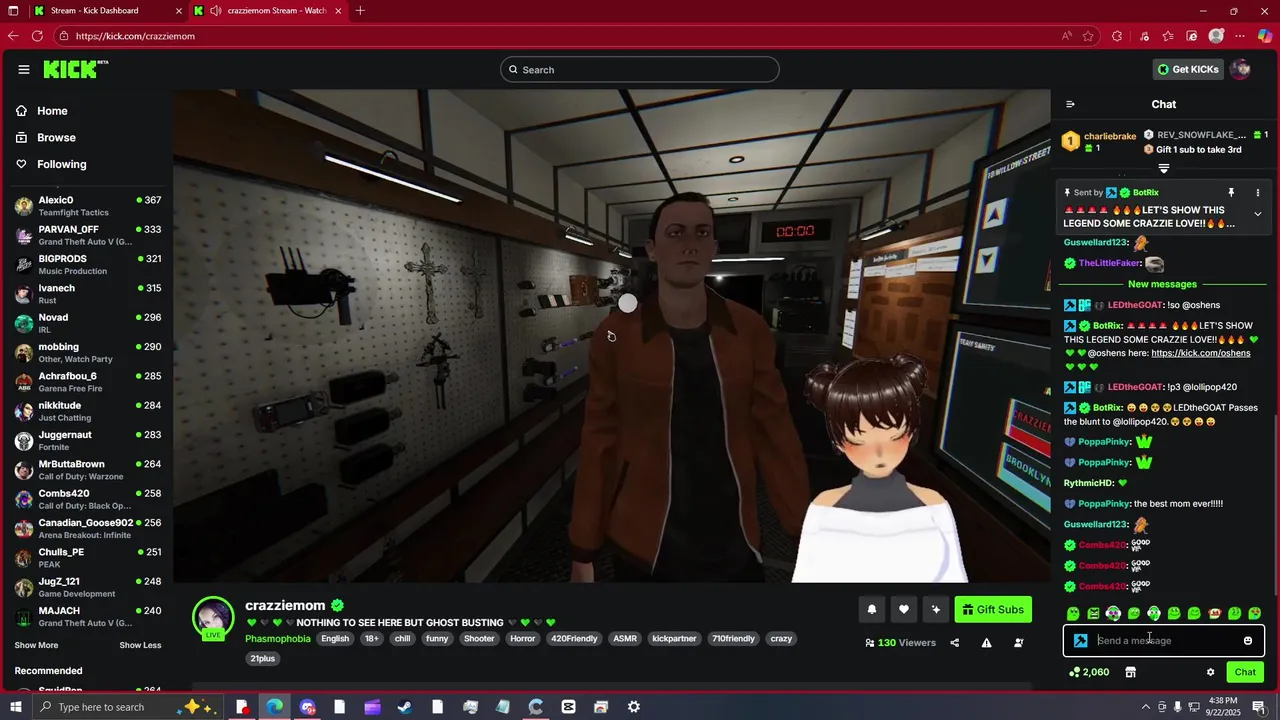The height and width of the screenshot is (720, 1280).
Task: Select the crazziemom Stream browser tab
Action: pyautogui.click(x=267, y=11)
